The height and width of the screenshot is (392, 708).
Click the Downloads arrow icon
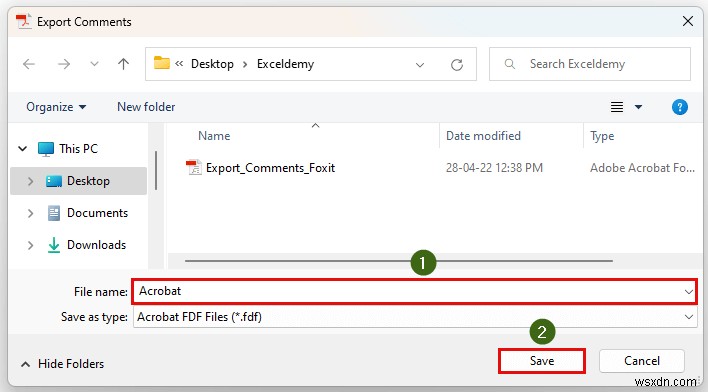pos(54,245)
